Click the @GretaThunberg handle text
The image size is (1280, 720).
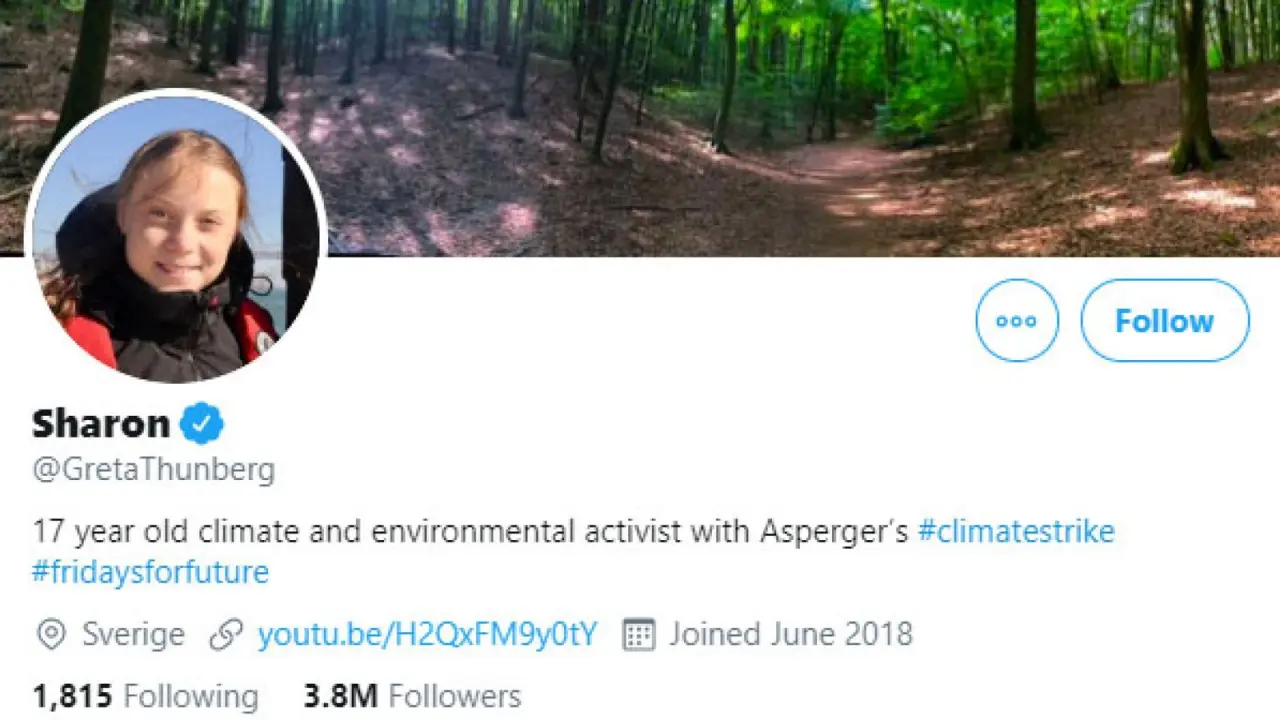[x=153, y=469]
